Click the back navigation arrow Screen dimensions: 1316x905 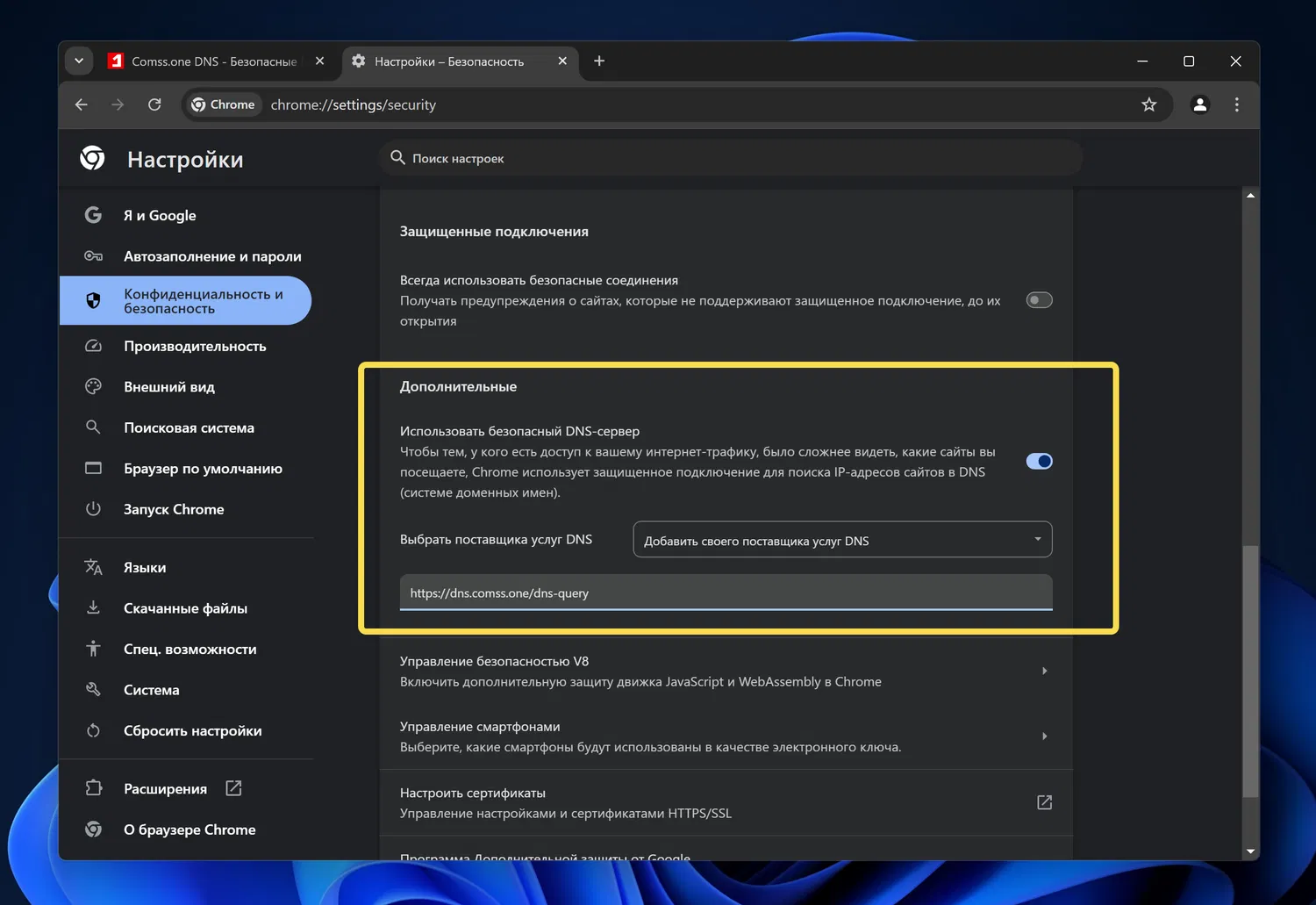tap(82, 104)
